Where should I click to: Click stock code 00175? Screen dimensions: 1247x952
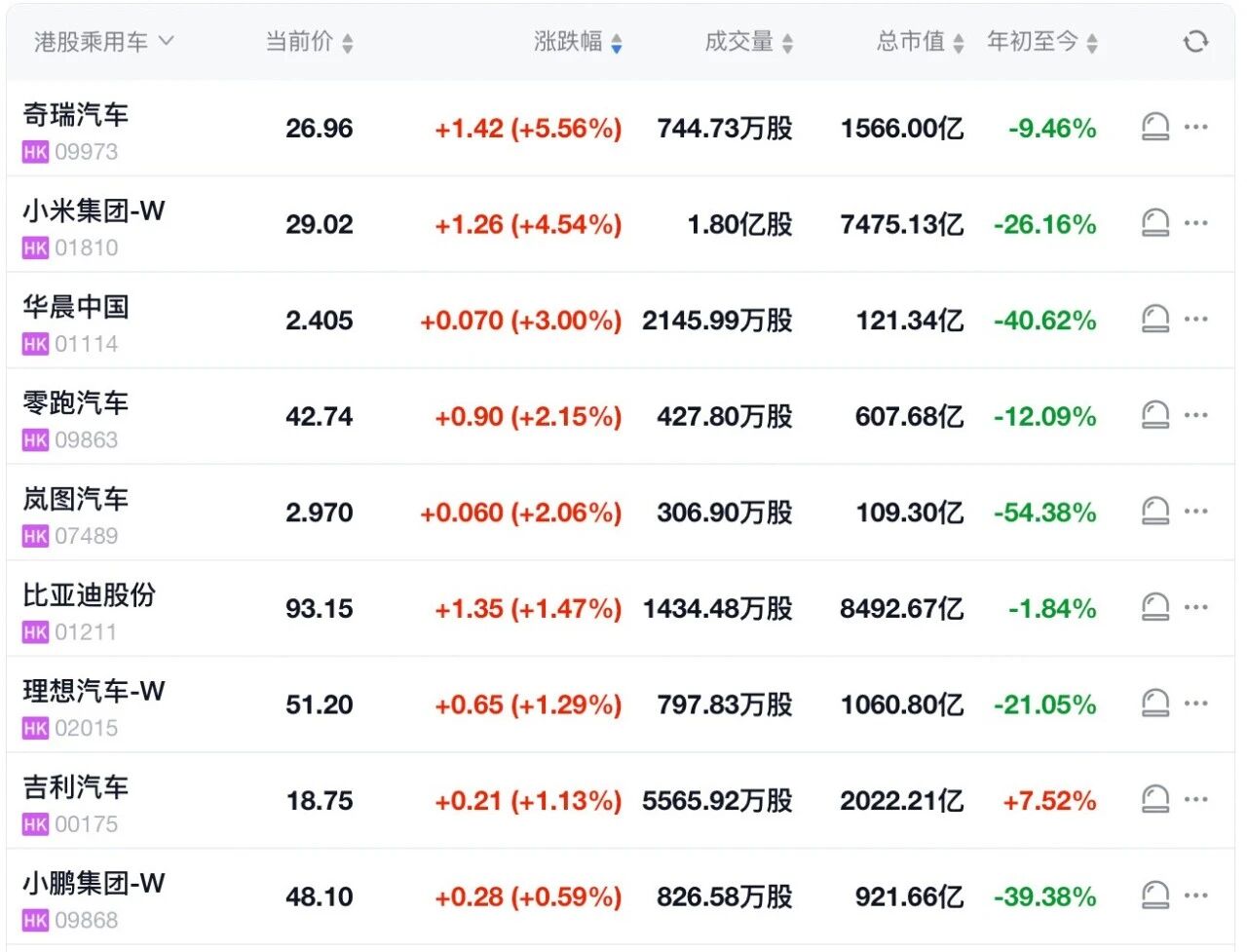click(87, 824)
